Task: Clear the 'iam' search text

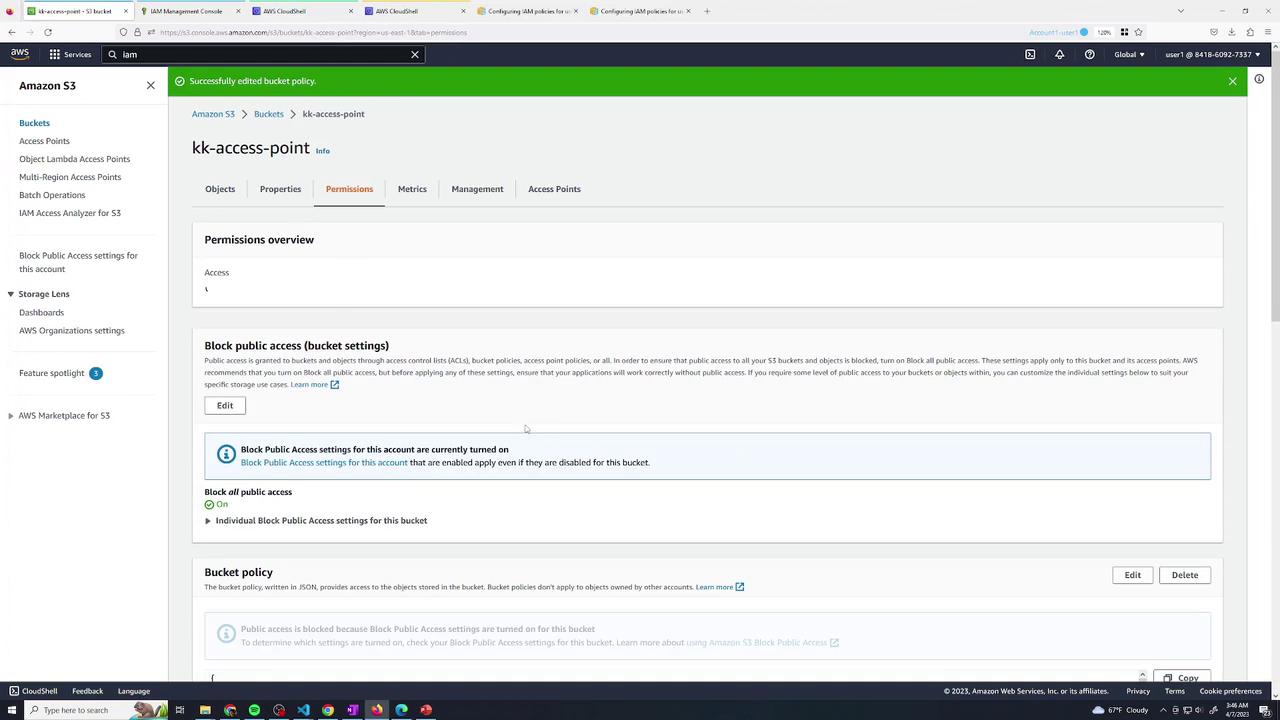Action: point(415,54)
